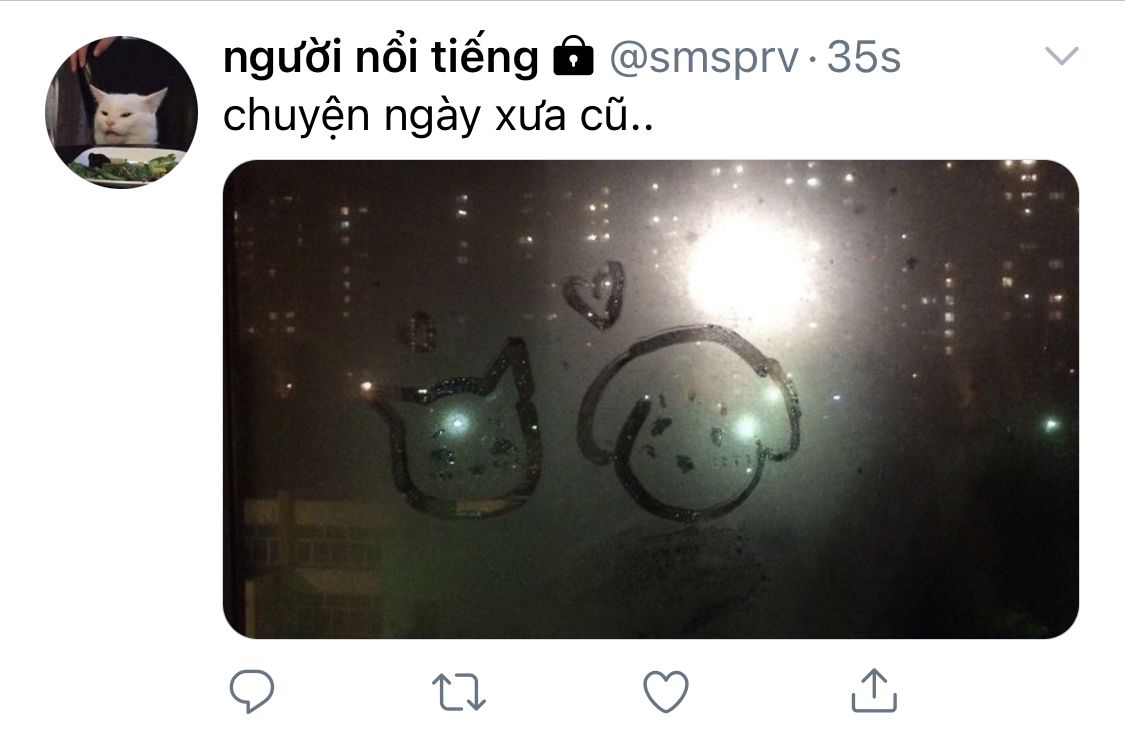Viewport: 1125px width, 742px height.
Task: Like the tweet with the heart icon
Action: [x=666, y=691]
